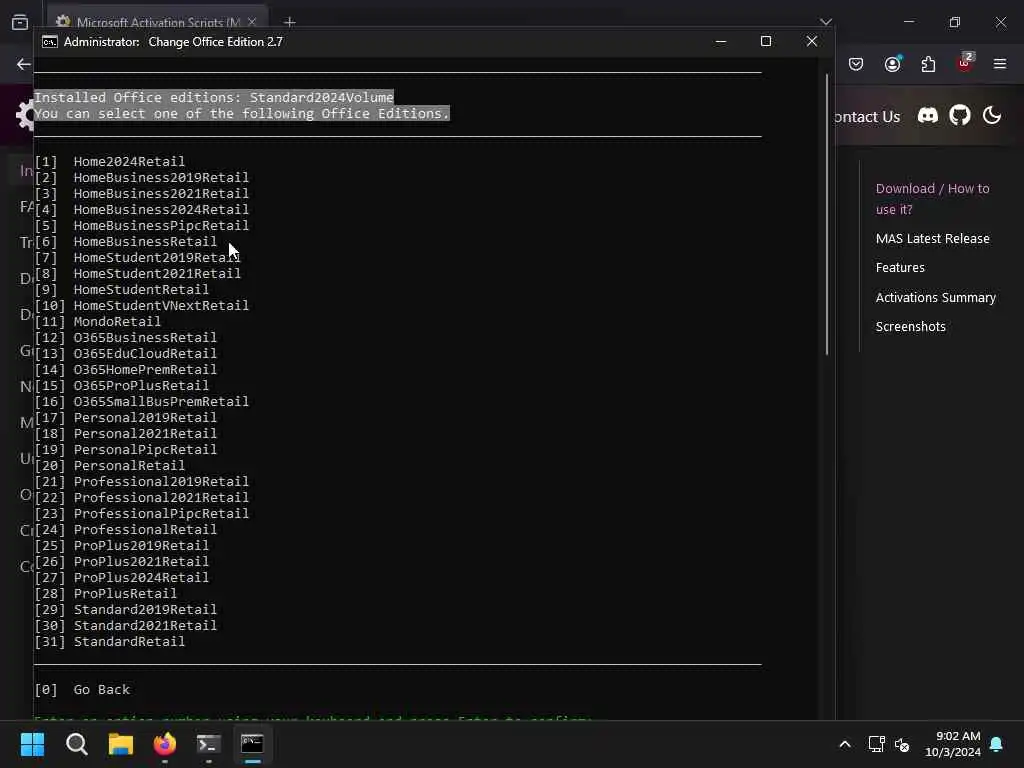Image resolution: width=1024 pixels, height=768 pixels.
Task: Open the Discord icon in the website header
Action: tap(927, 116)
